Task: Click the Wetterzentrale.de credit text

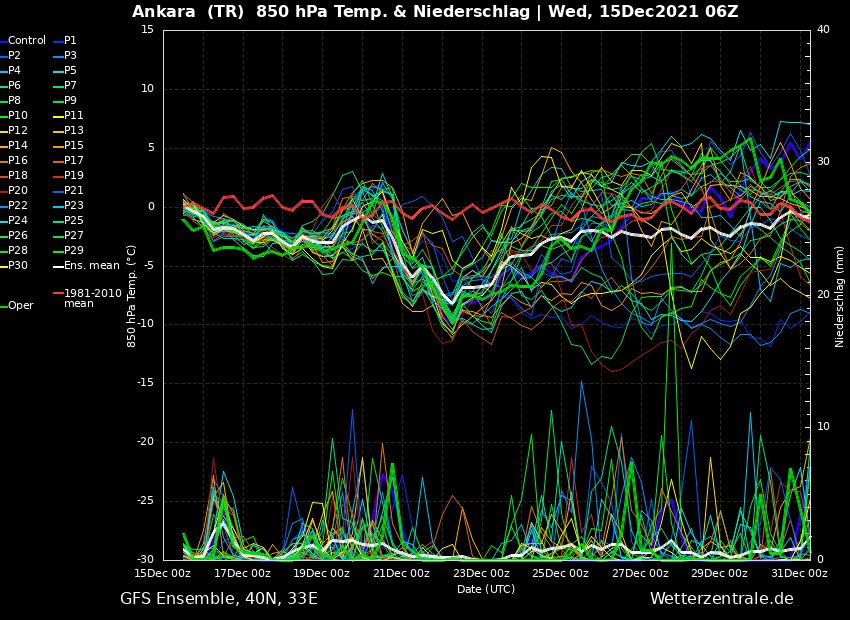Action: (722, 599)
